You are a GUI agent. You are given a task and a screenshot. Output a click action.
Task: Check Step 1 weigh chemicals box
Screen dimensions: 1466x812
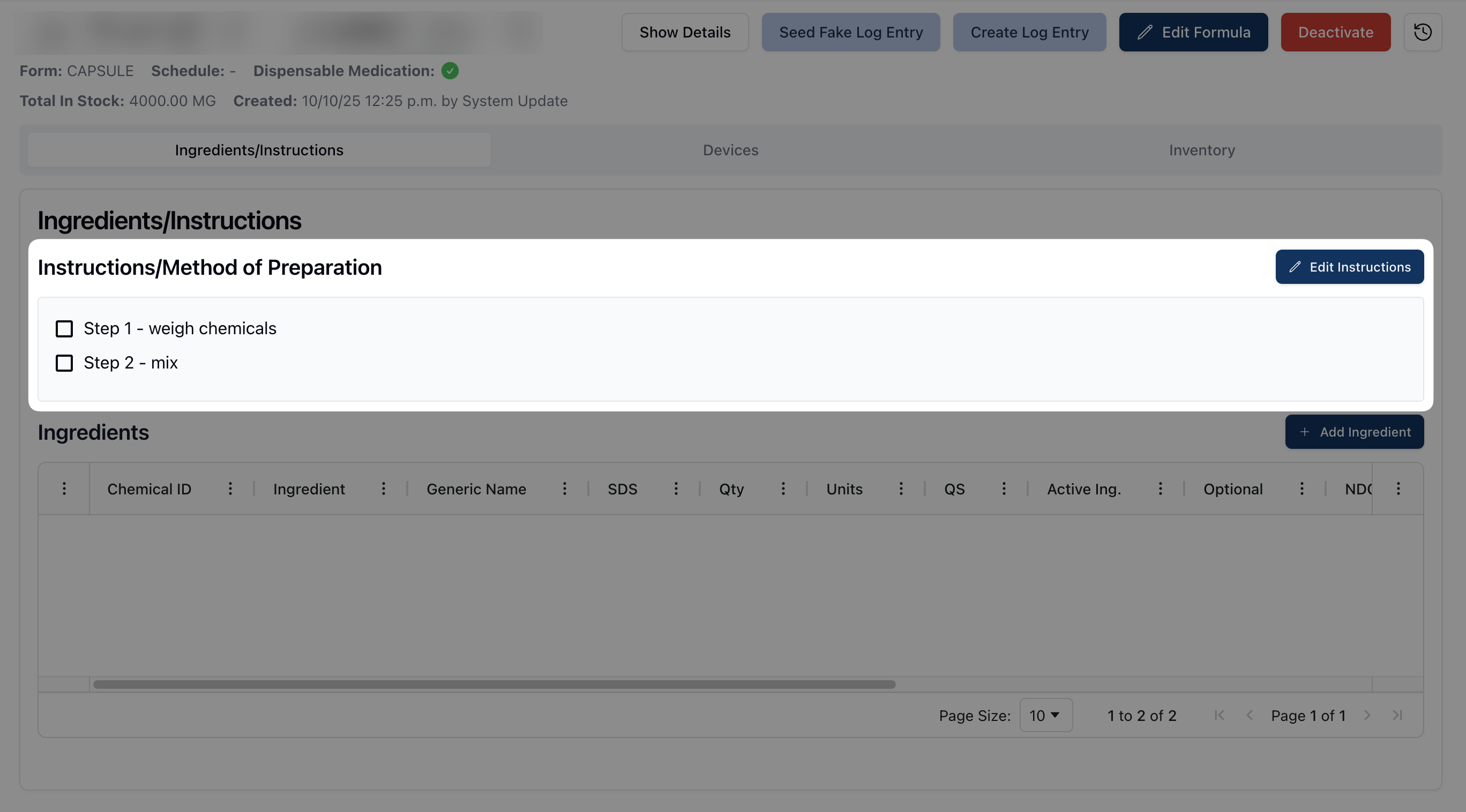coord(64,329)
